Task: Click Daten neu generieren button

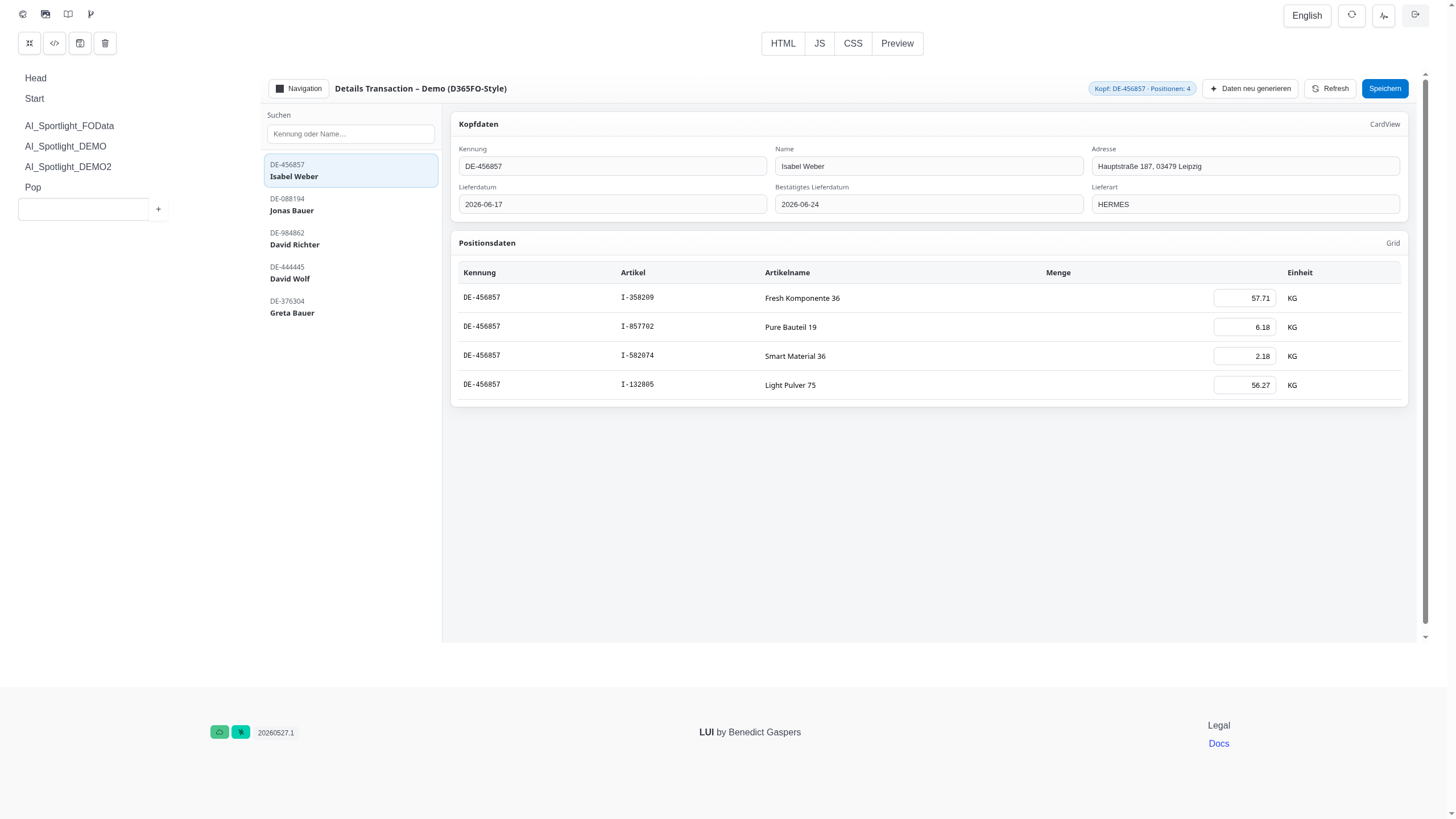Action: (1250, 89)
